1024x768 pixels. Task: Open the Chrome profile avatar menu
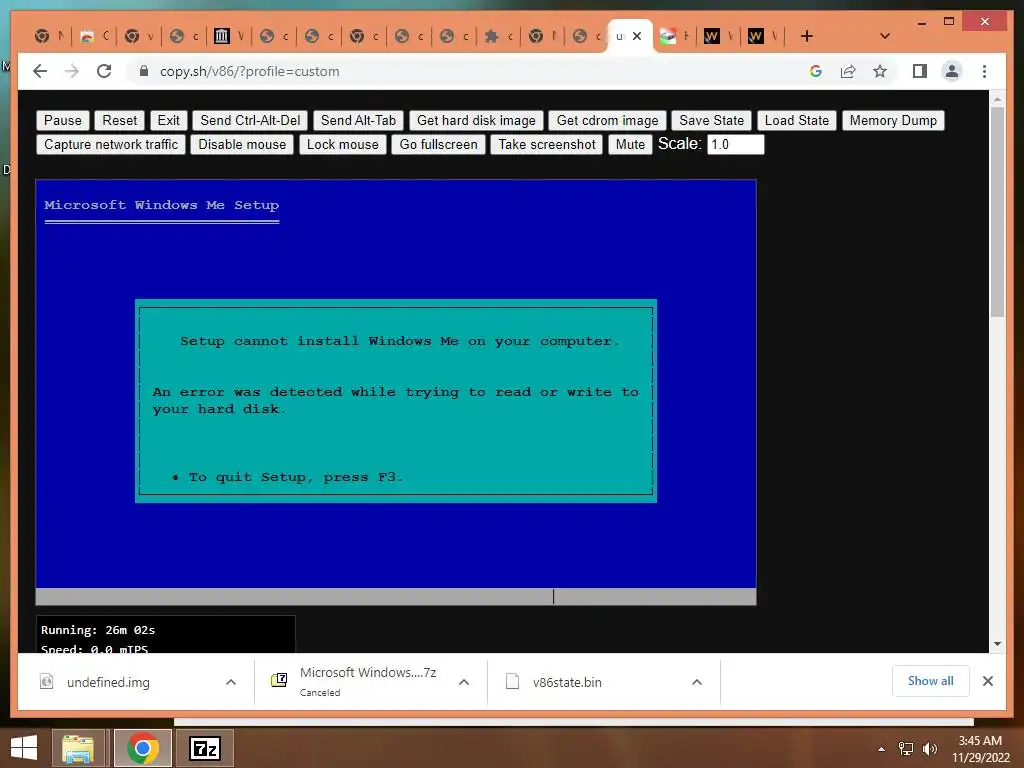(952, 71)
